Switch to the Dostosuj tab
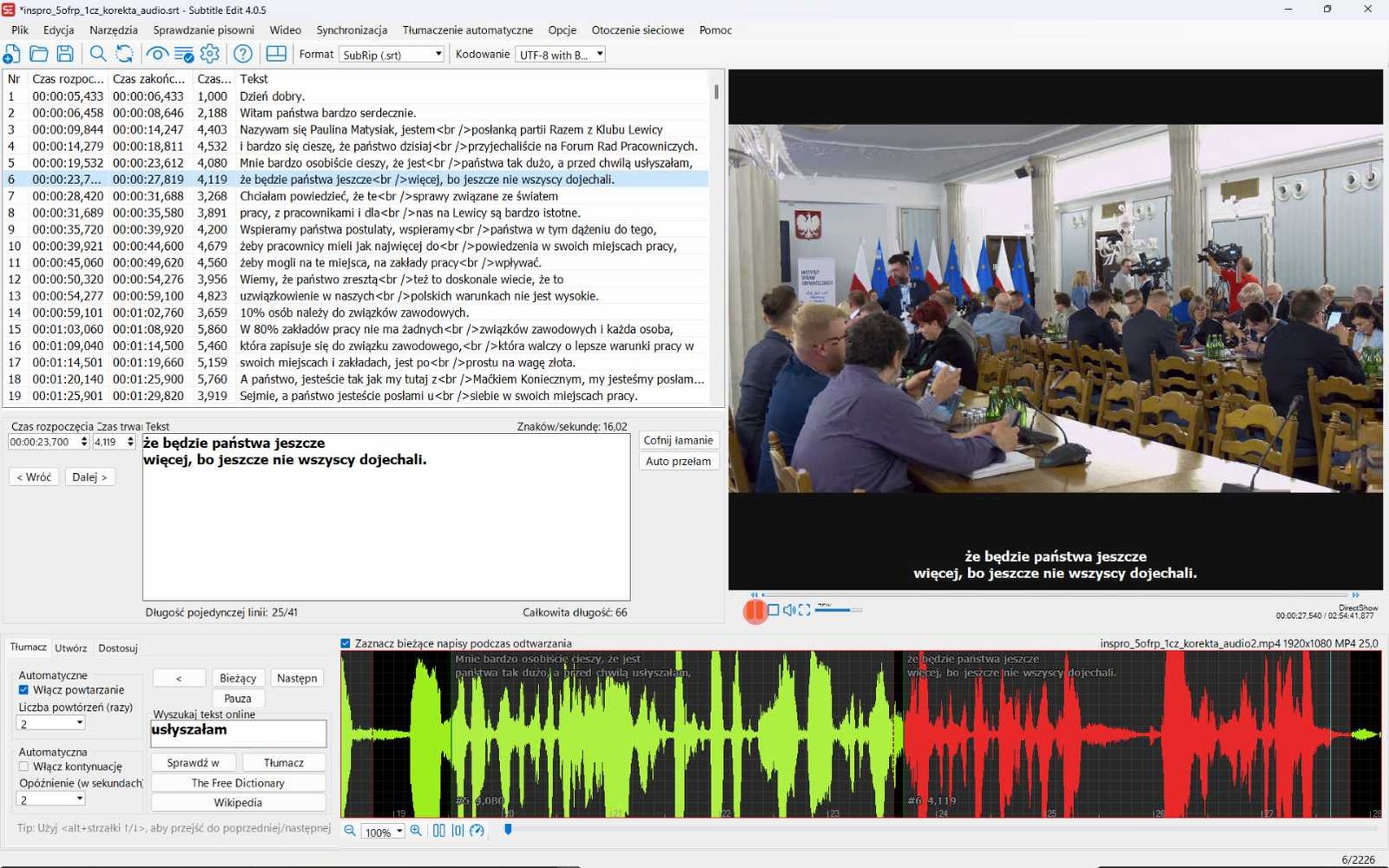Image resolution: width=1389 pixels, height=868 pixels. click(x=118, y=648)
